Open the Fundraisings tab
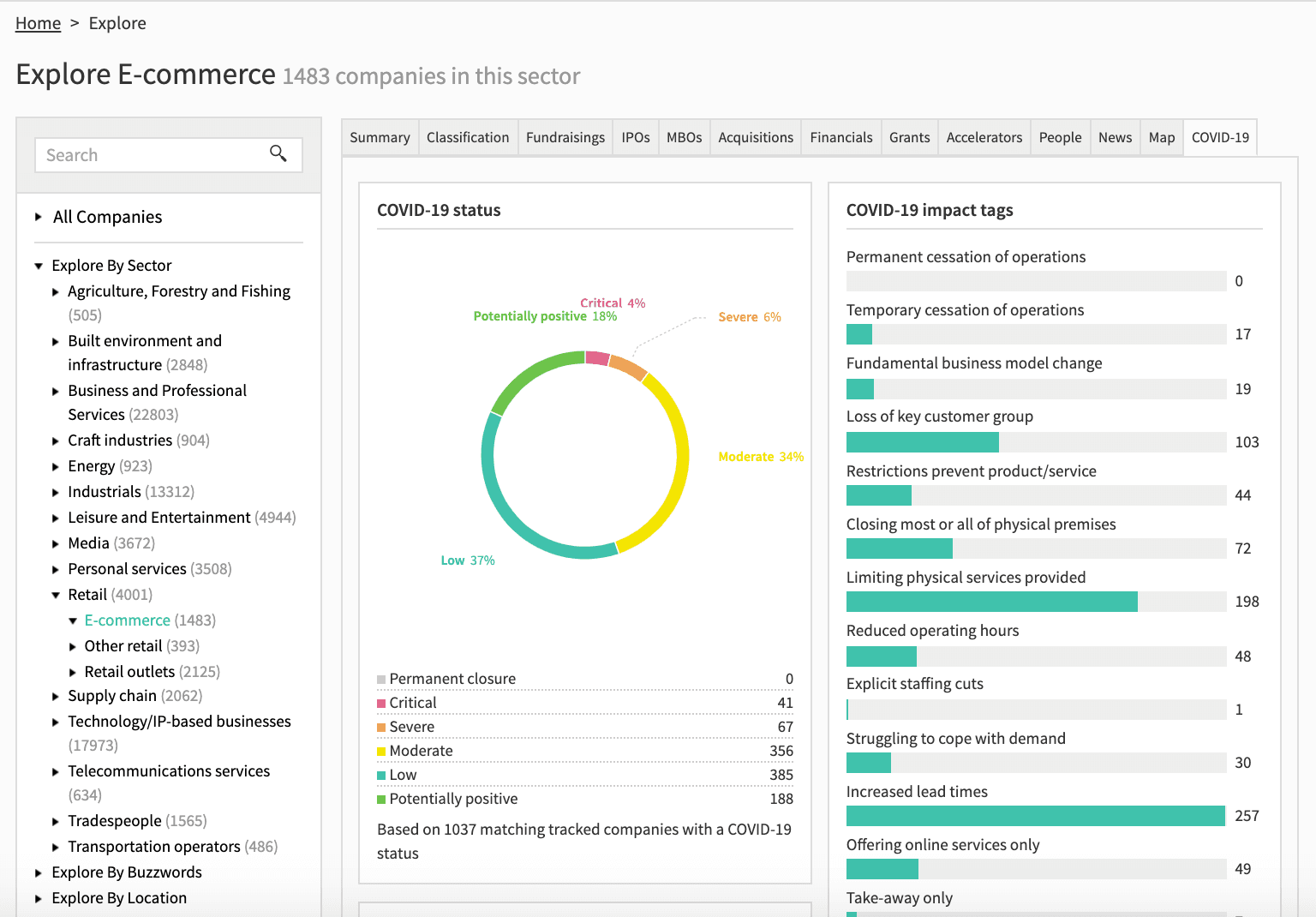1316x917 pixels. click(565, 137)
